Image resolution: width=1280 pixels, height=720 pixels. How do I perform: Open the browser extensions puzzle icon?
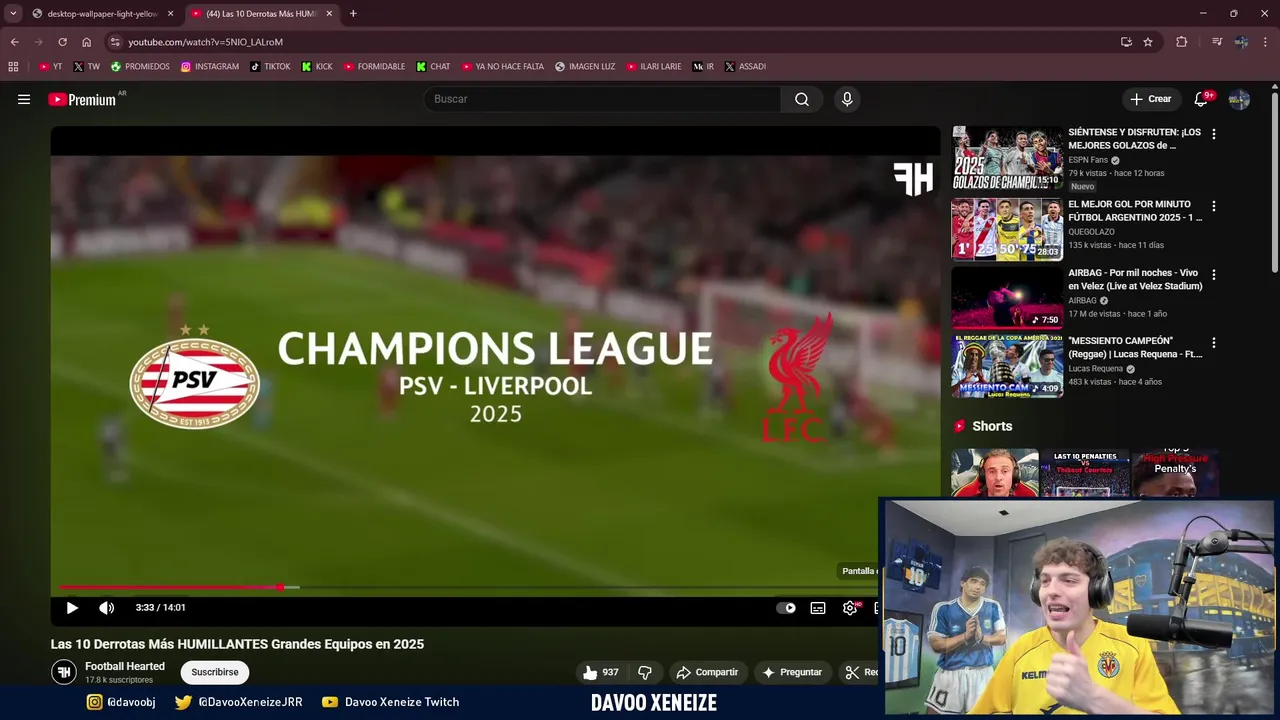point(1182,42)
